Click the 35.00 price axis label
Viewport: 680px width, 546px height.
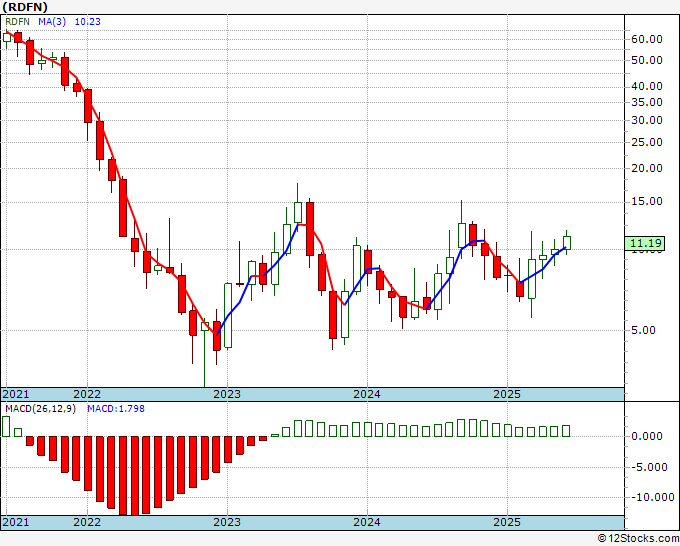click(x=647, y=102)
